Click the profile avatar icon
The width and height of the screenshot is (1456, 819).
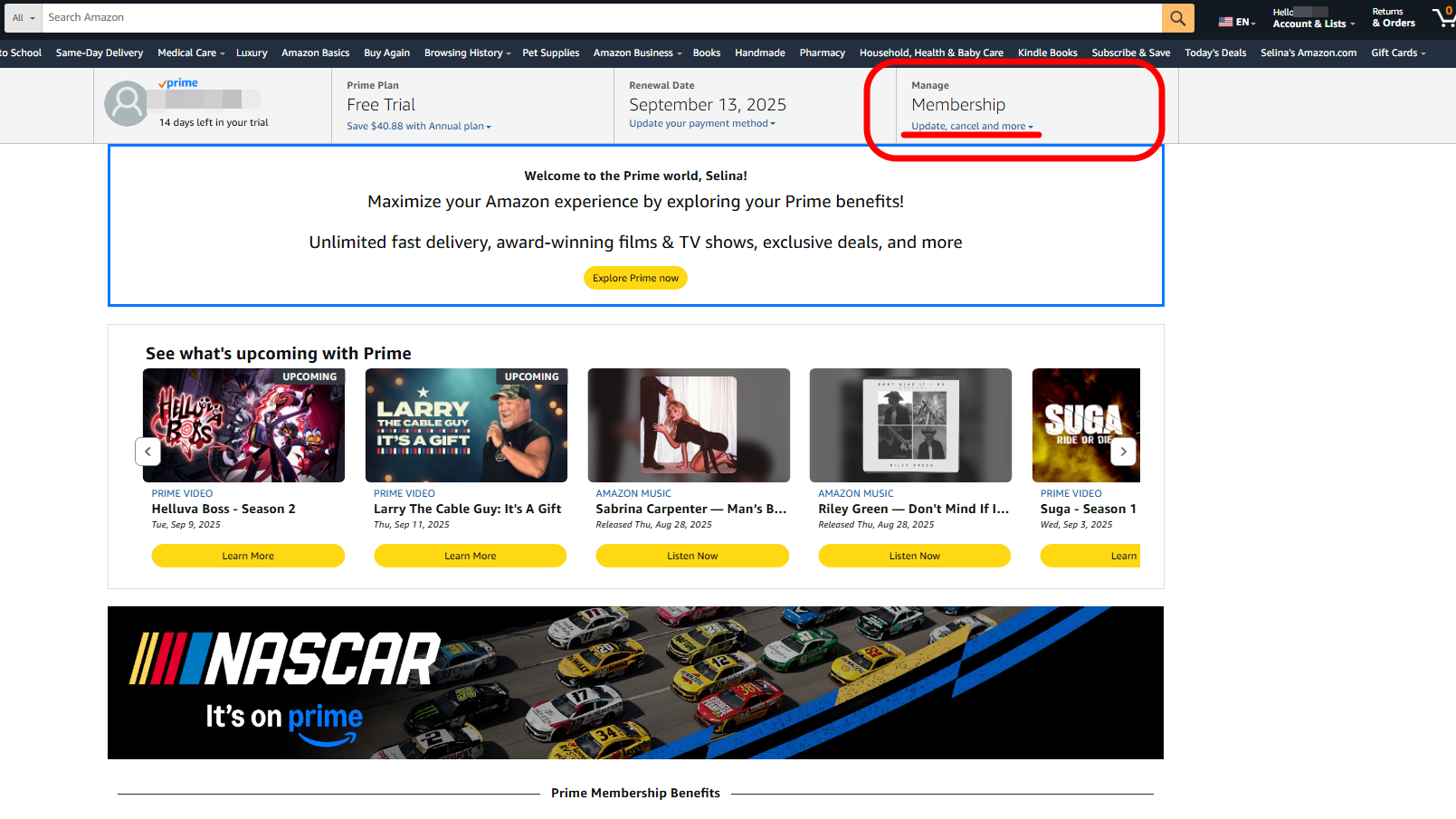[x=127, y=103]
